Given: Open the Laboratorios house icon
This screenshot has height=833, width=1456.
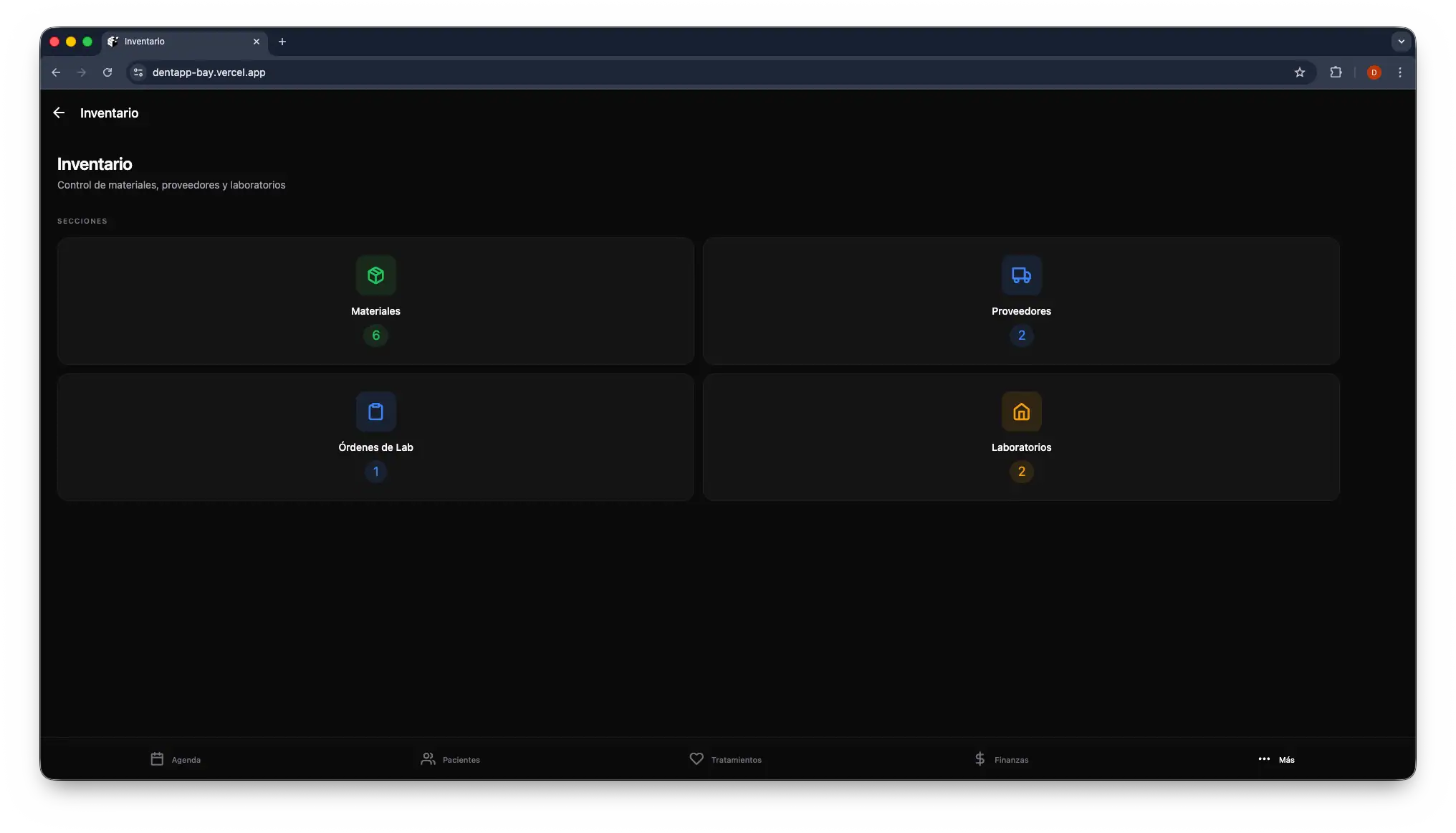Looking at the screenshot, I should (x=1021, y=411).
